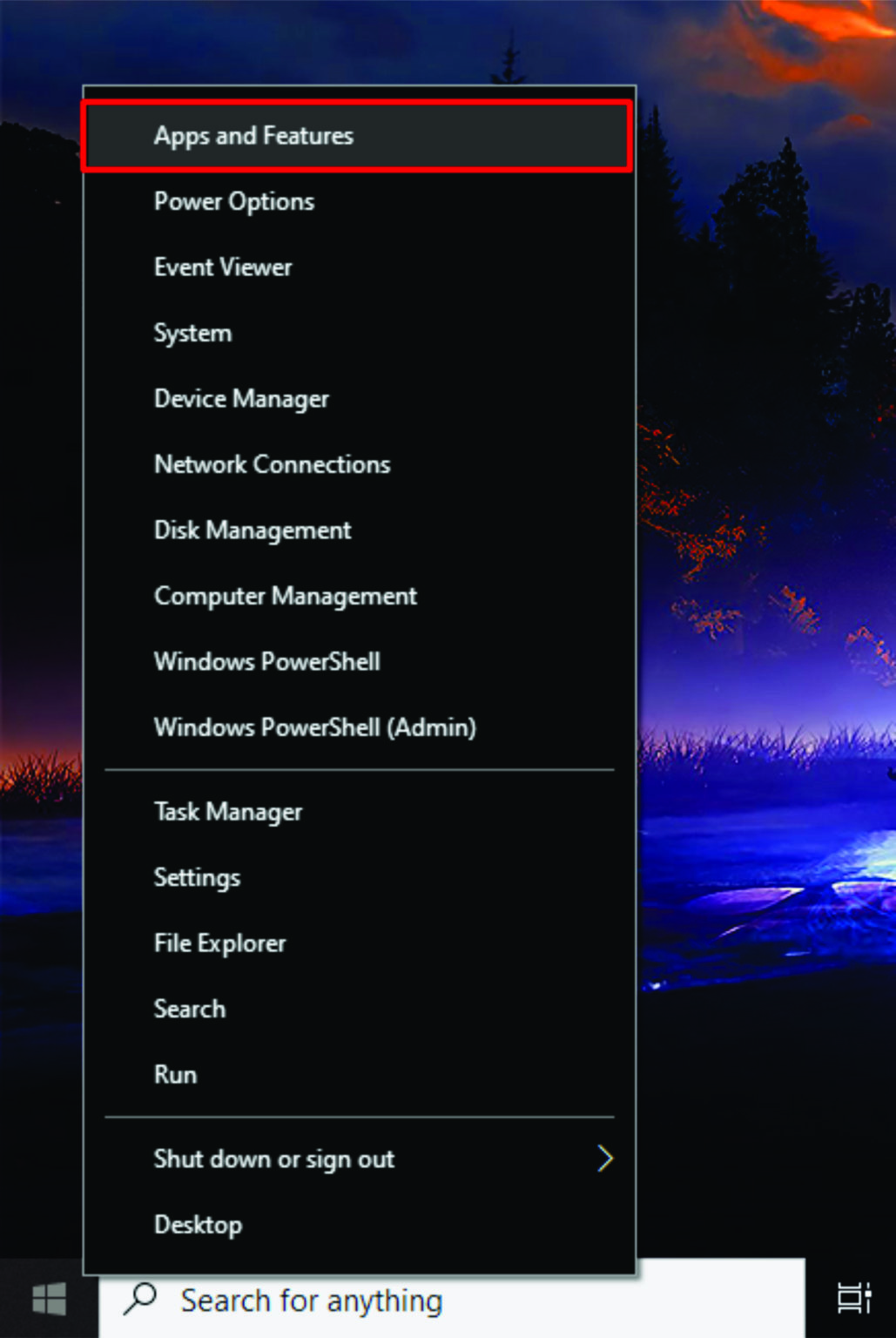Open Power Options
The width and height of the screenshot is (896, 1338).
pos(233,201)
